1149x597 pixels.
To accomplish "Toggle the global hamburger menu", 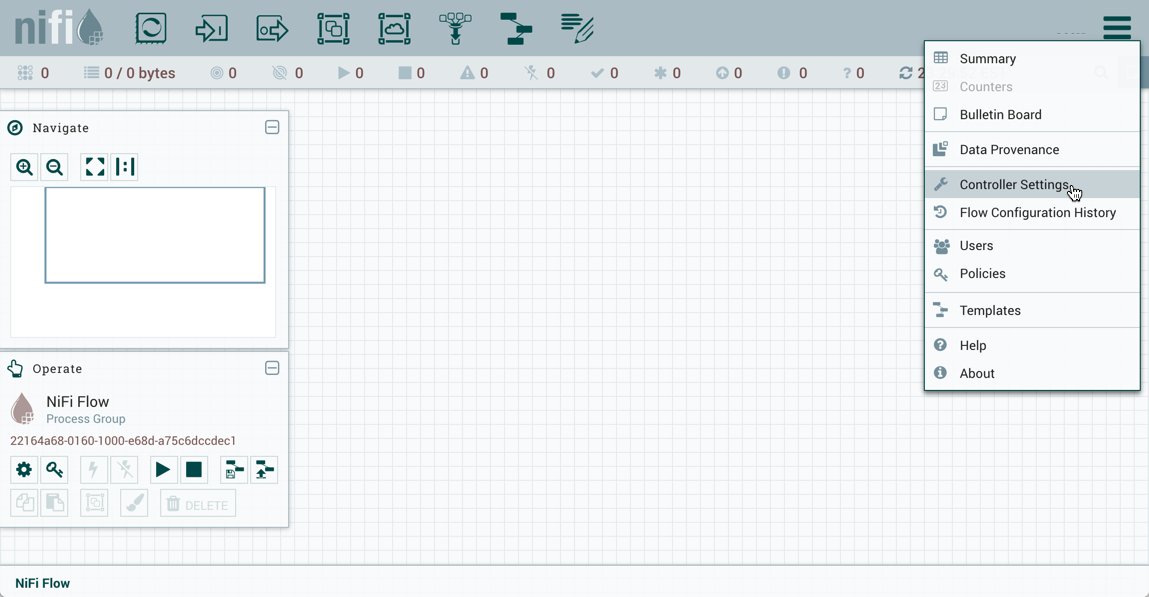I will 1116,27.
